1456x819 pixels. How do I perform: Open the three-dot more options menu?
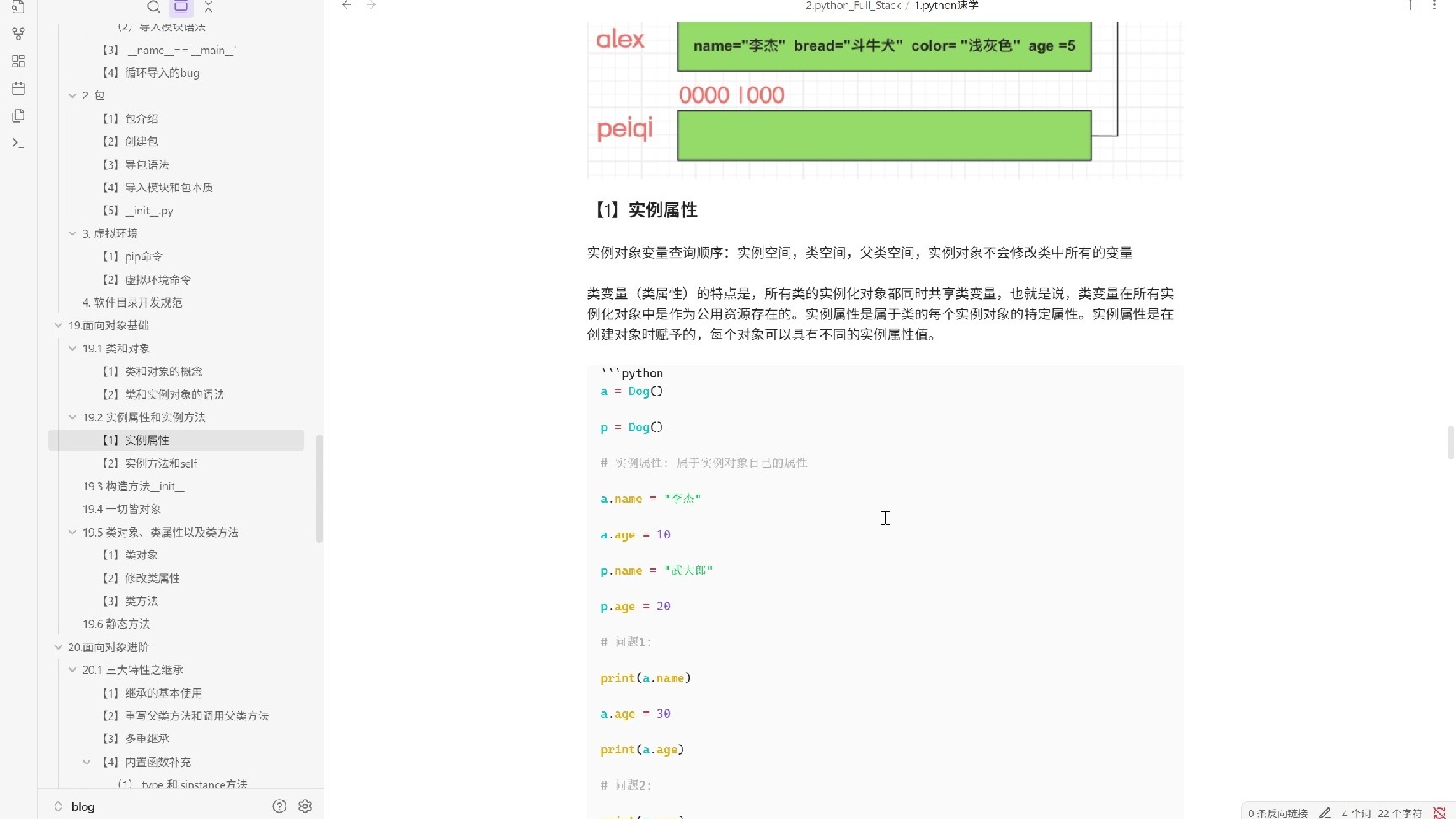point(1436,6)
